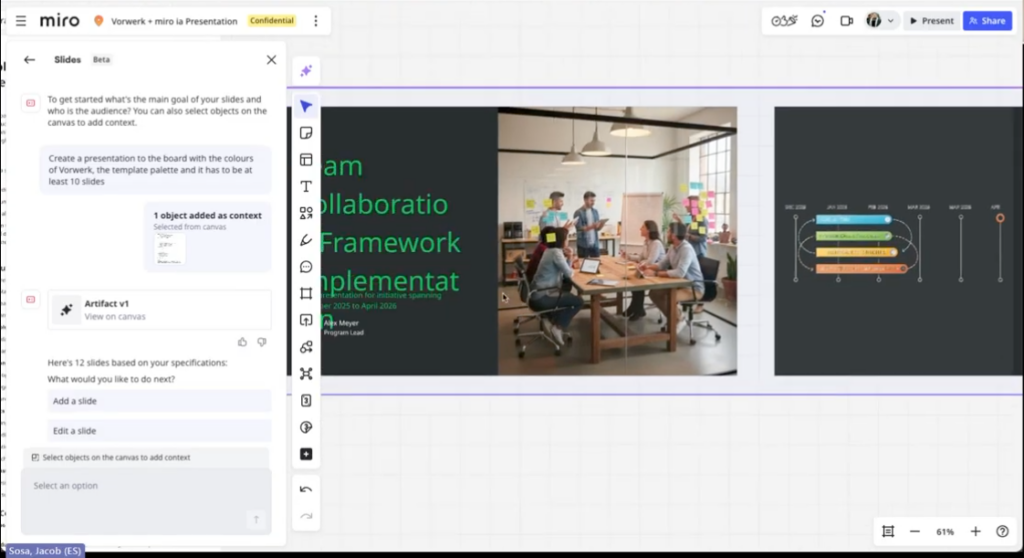Start a video call with camera icon
1024x558 pixels.
pos(846,21)
